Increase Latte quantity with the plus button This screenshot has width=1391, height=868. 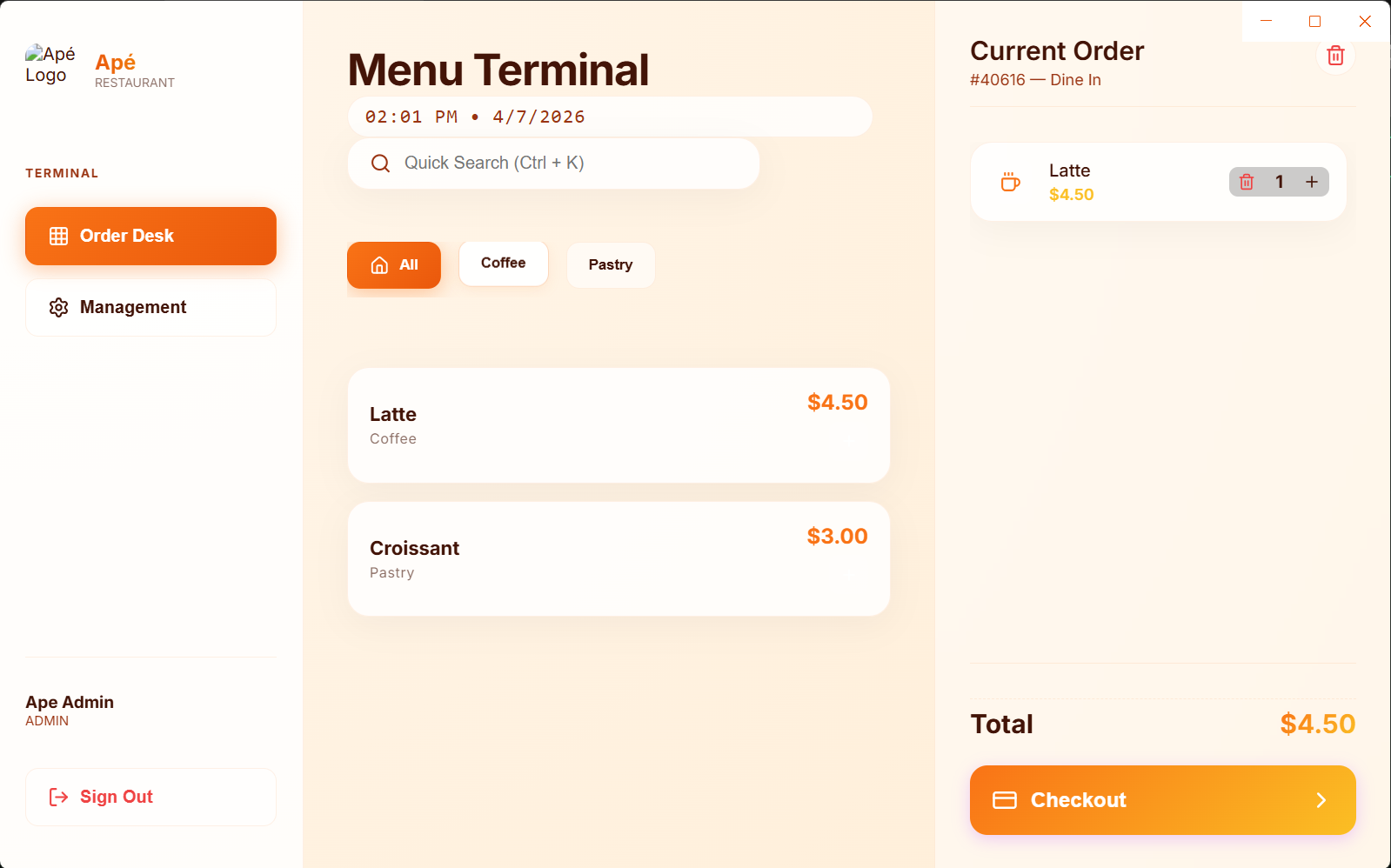1311,182
